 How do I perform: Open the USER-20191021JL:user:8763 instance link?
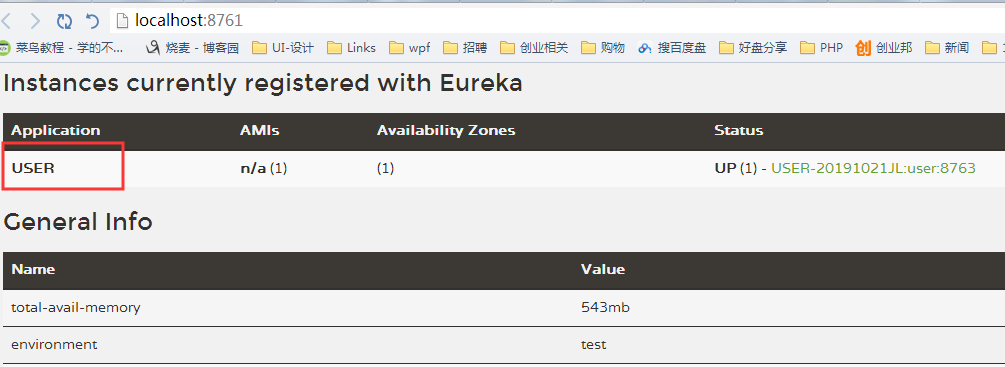(873, 168)
